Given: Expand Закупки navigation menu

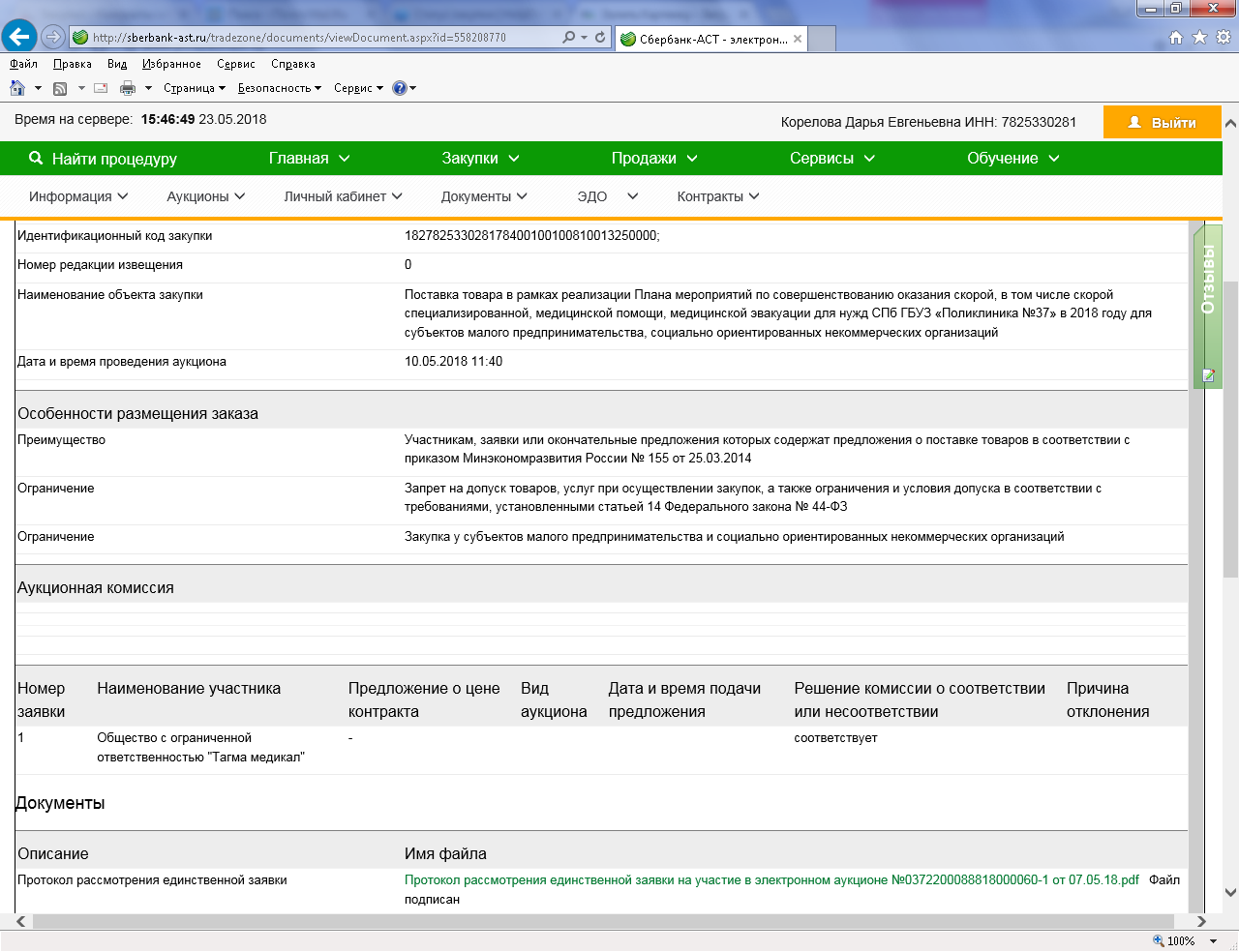Looking at the screenshot, I should pyautogui.click(x=480, y=158).
